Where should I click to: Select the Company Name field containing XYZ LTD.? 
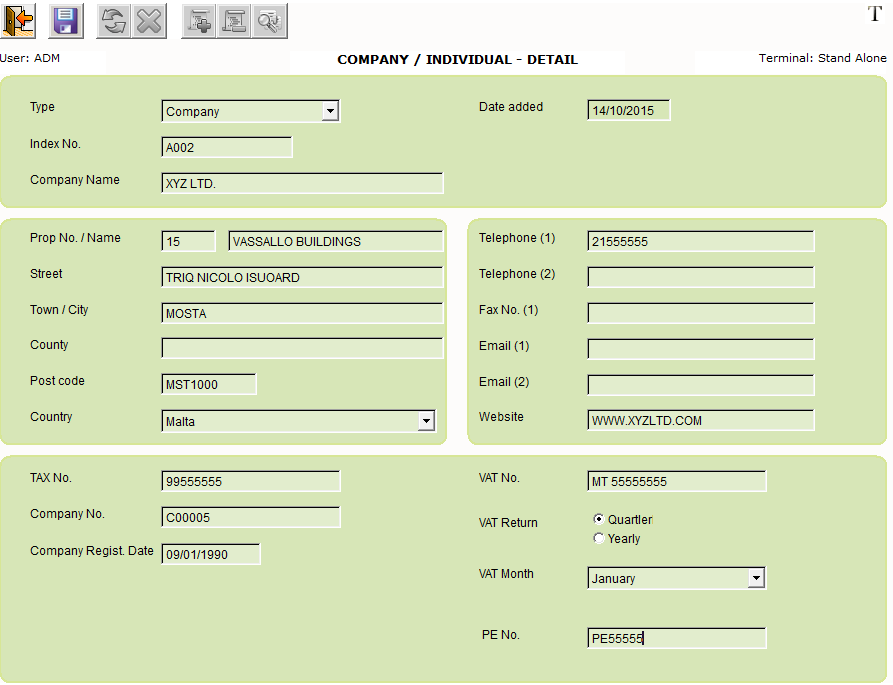coord(300,183)
